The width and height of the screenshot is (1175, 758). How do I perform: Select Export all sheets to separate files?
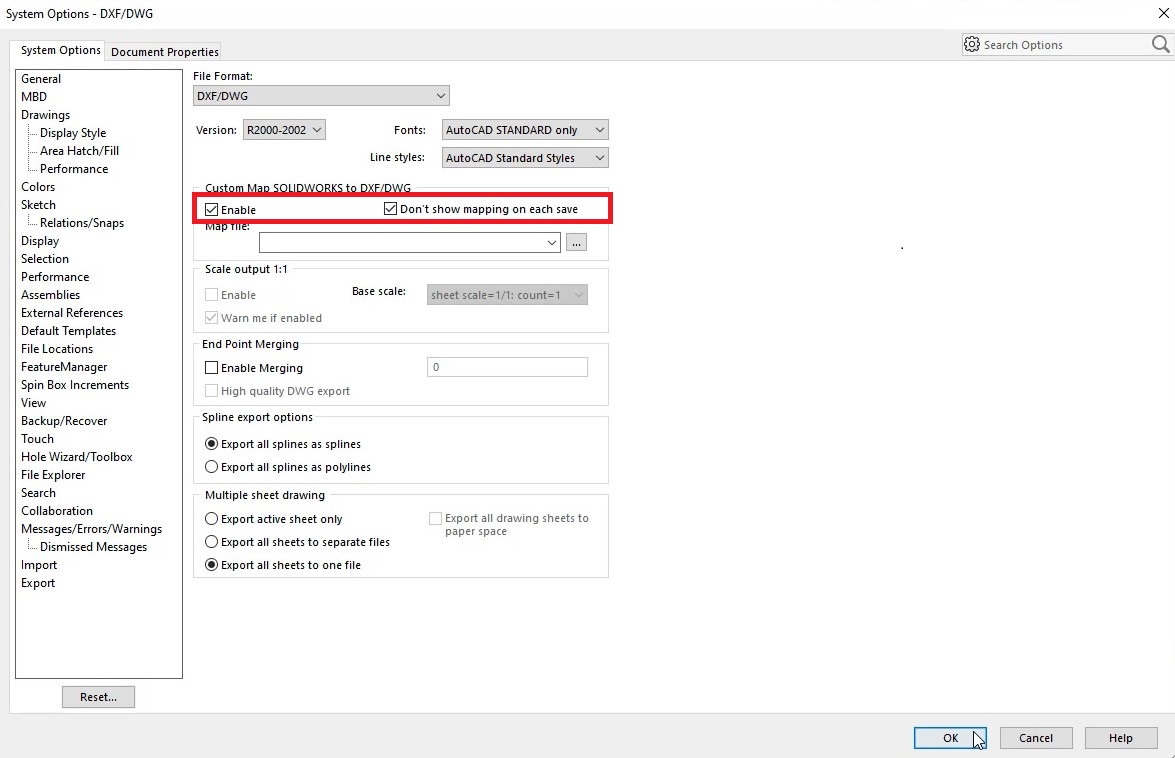(x=211, y=542)
